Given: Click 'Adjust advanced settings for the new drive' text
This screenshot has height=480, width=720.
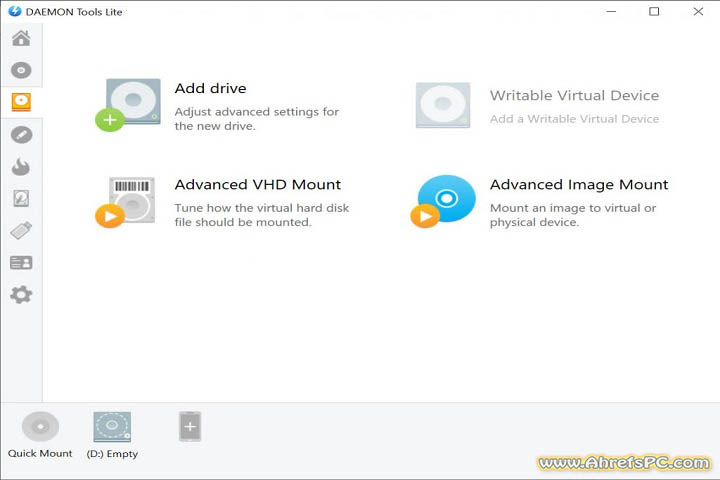Looking at the screenshot, I should (x=257, y=119).
